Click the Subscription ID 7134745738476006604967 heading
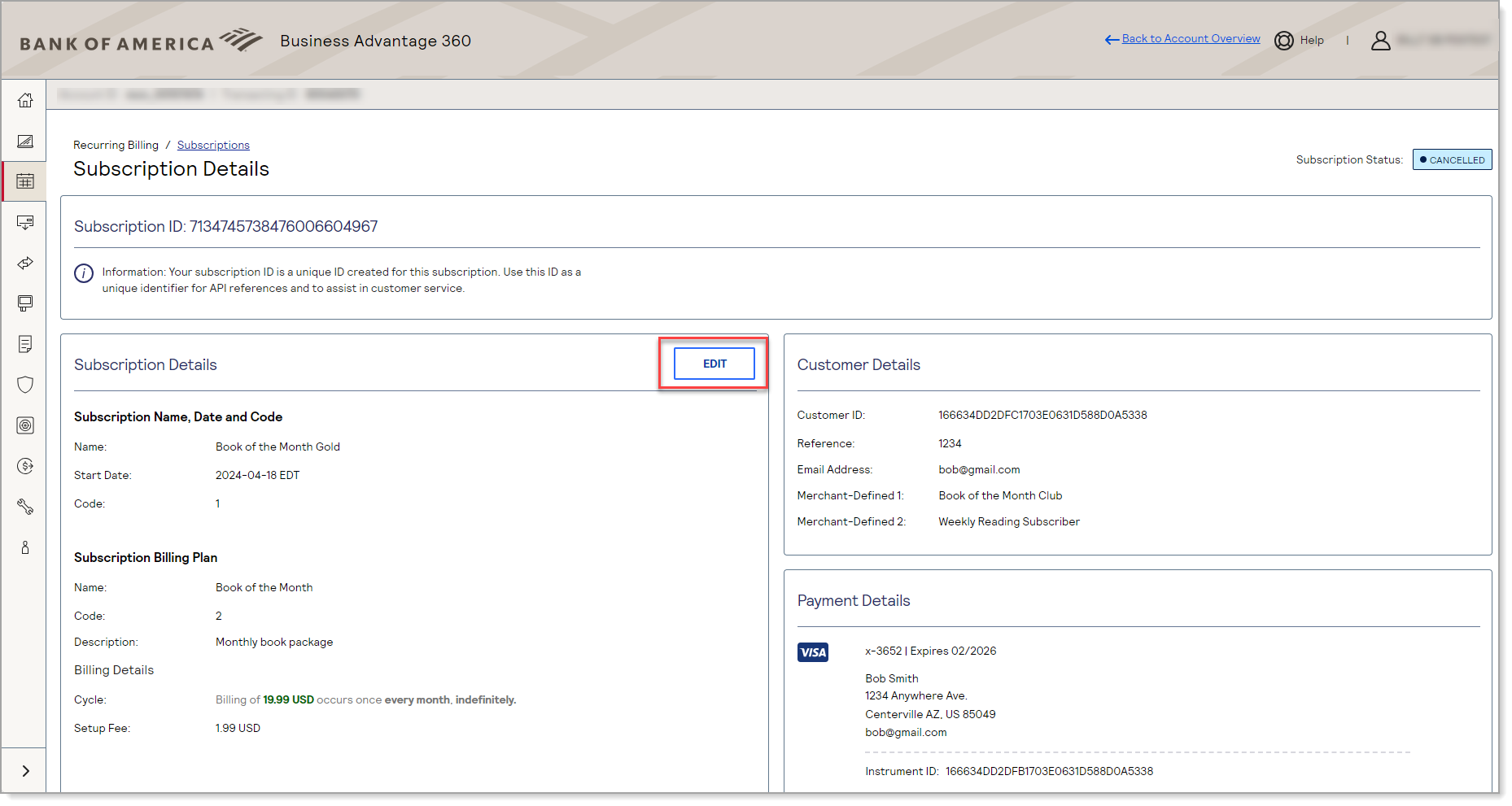 click(226, 227)
